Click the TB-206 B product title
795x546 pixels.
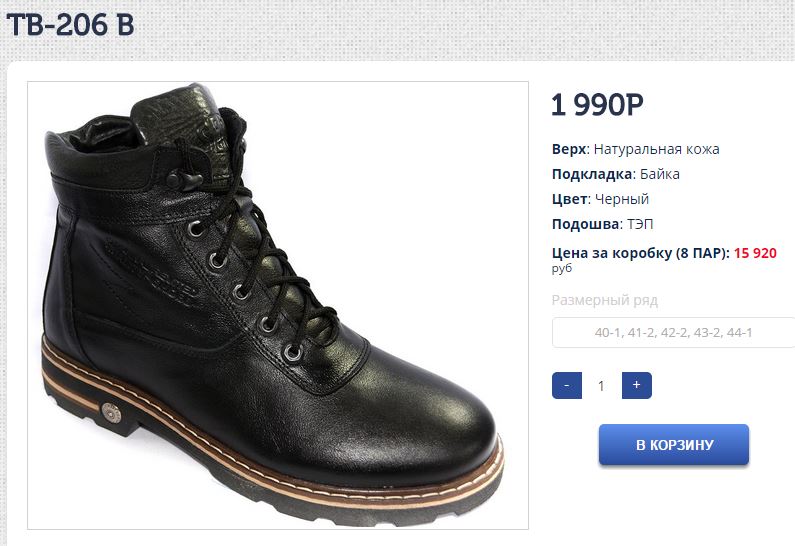click(x=70, y=24)
